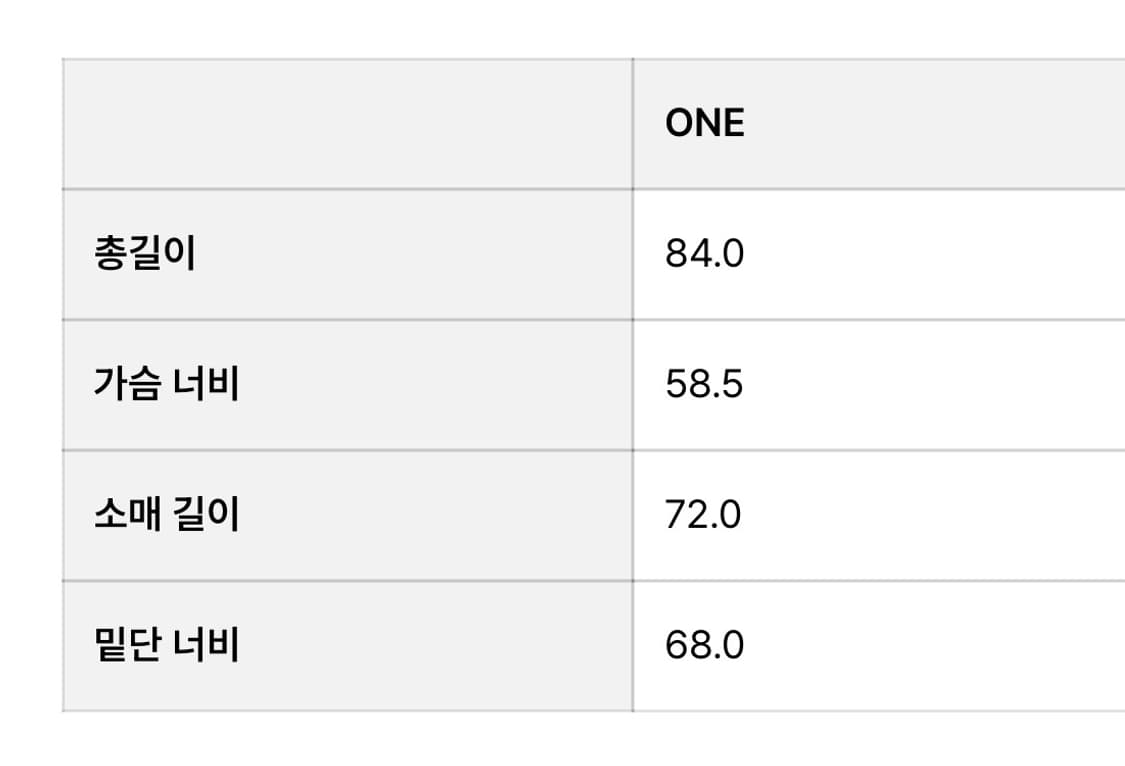Select the 총길이 row label

145,254
